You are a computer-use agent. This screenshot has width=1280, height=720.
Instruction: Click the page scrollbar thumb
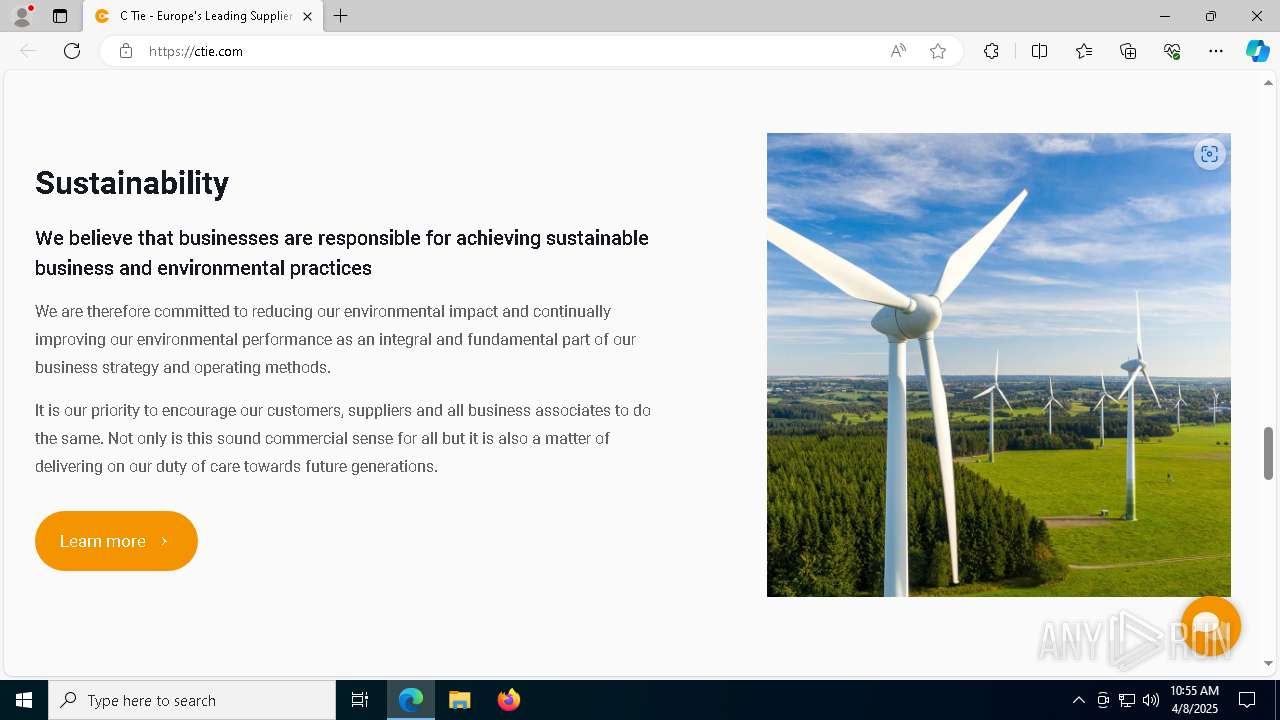[x=1268, y=453]
